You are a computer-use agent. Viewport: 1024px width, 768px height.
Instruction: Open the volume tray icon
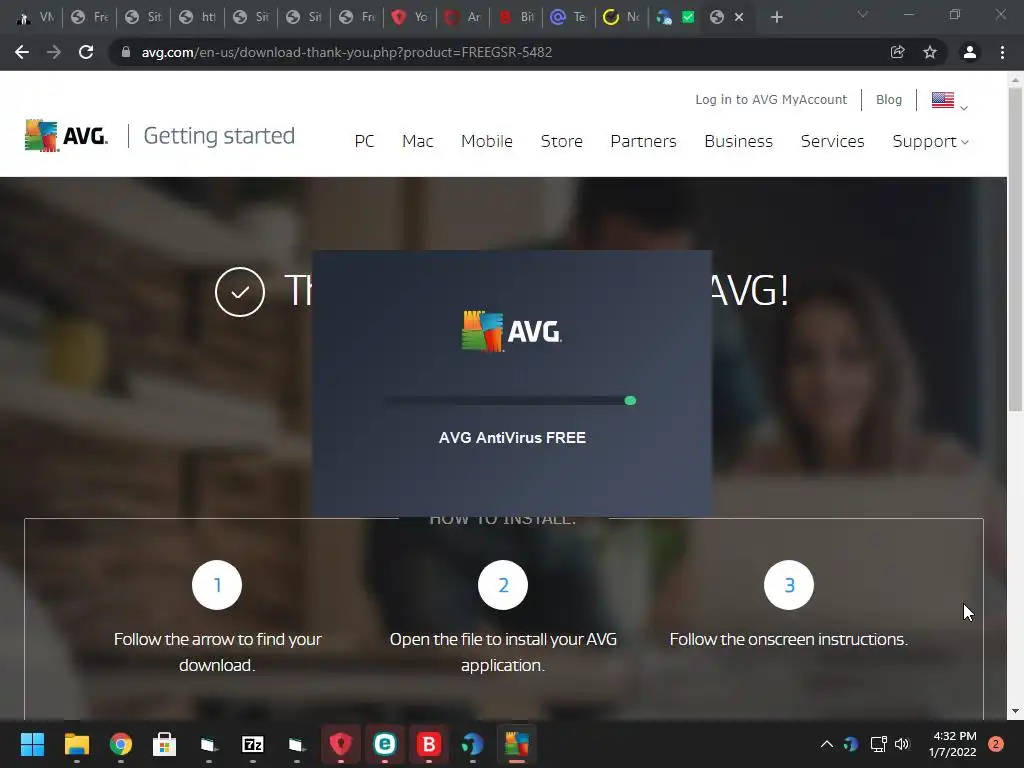tap(902, 744)
